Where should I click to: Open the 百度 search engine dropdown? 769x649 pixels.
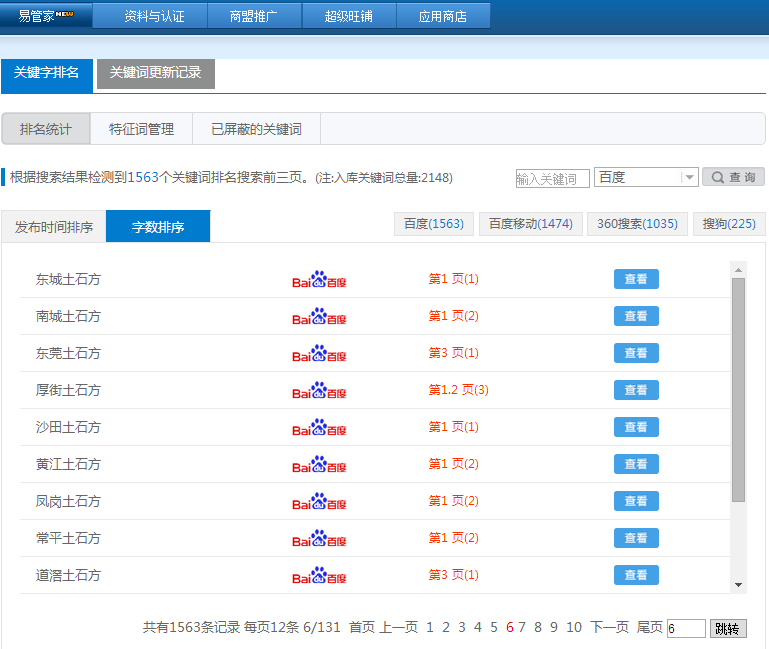point(646,177)
